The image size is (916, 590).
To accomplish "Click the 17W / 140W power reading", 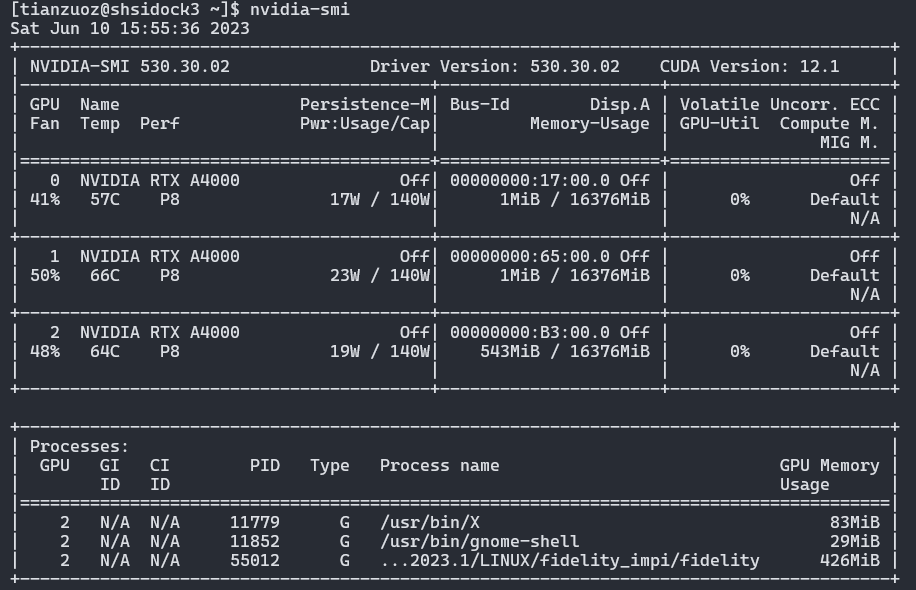I will point(380,200).
